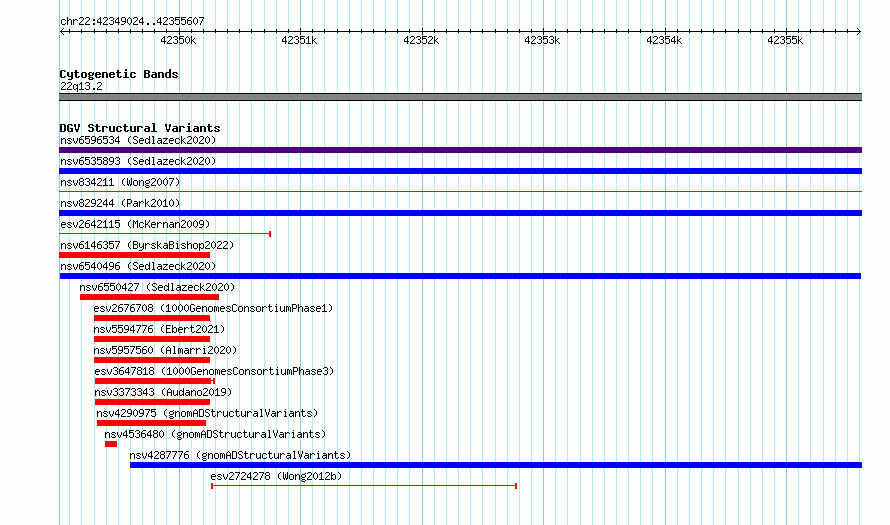Select the thin red esv2724278 variant line
The height and width of the screenshot is (525, 890).
pos(364,486)
